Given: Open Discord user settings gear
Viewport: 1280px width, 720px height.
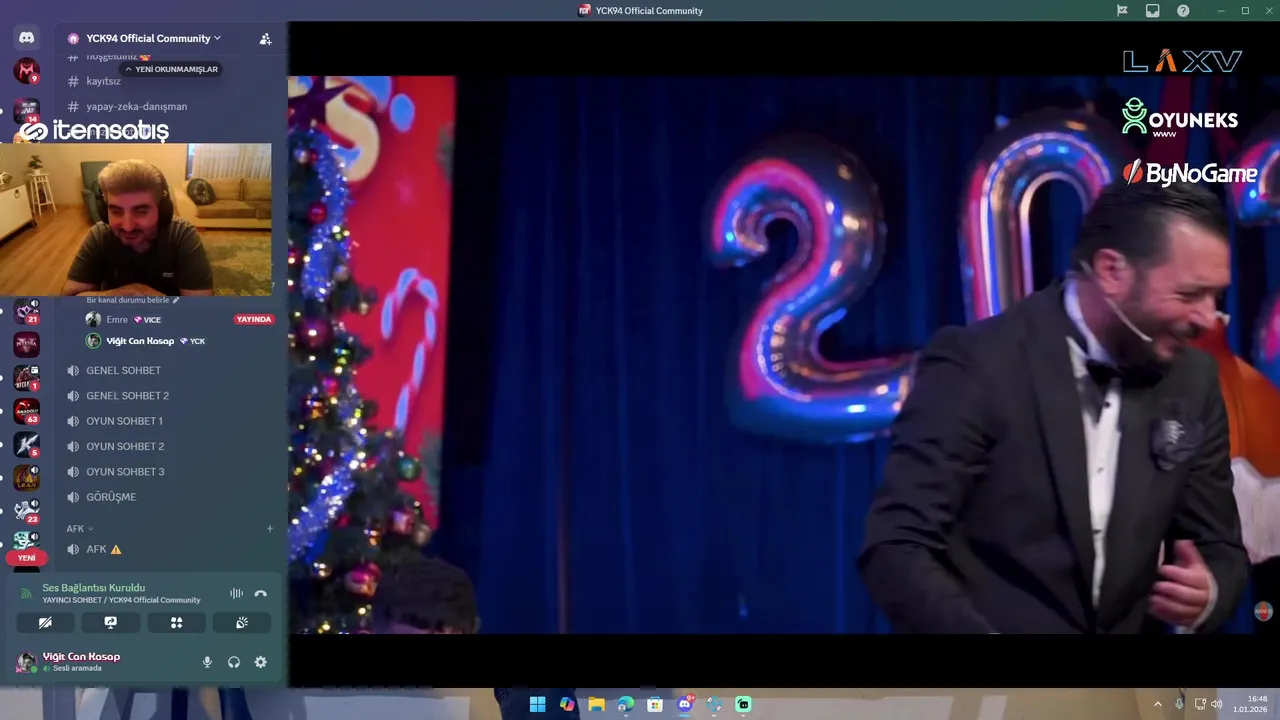Looking at the screenshot, I should point(261,662).
